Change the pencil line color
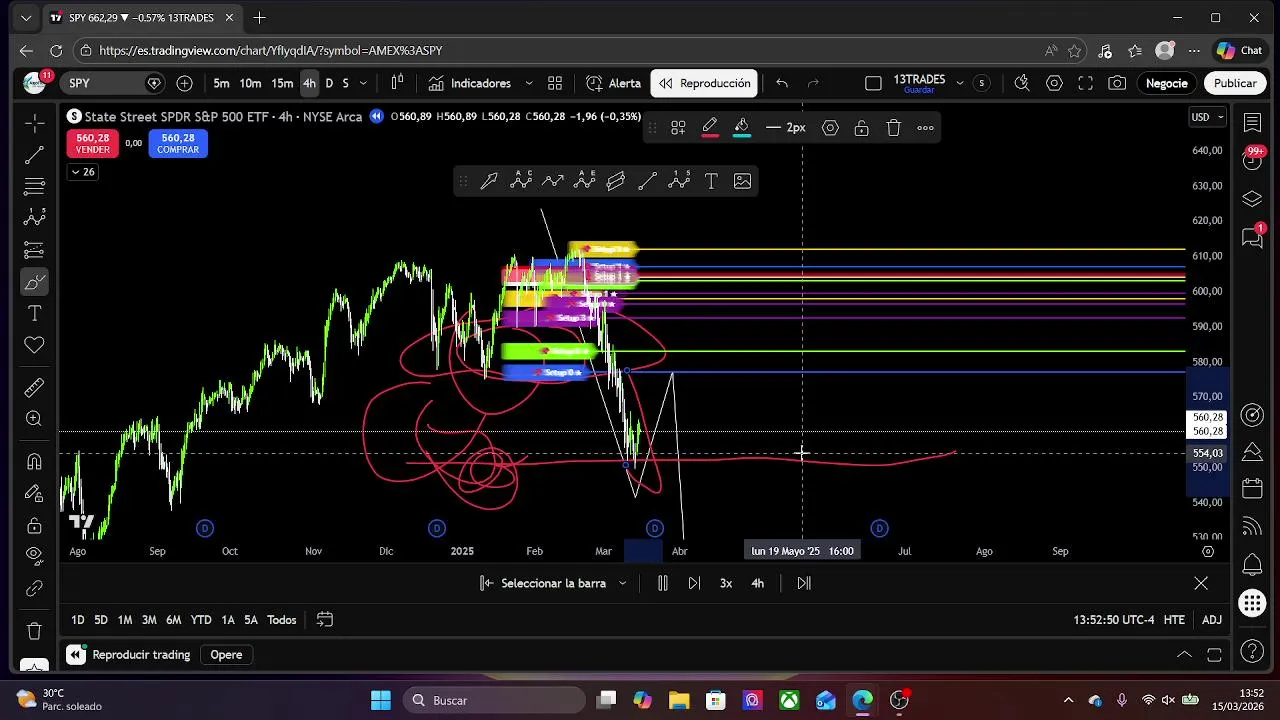Screen dimensions: 1280x720 pos(709,127)
